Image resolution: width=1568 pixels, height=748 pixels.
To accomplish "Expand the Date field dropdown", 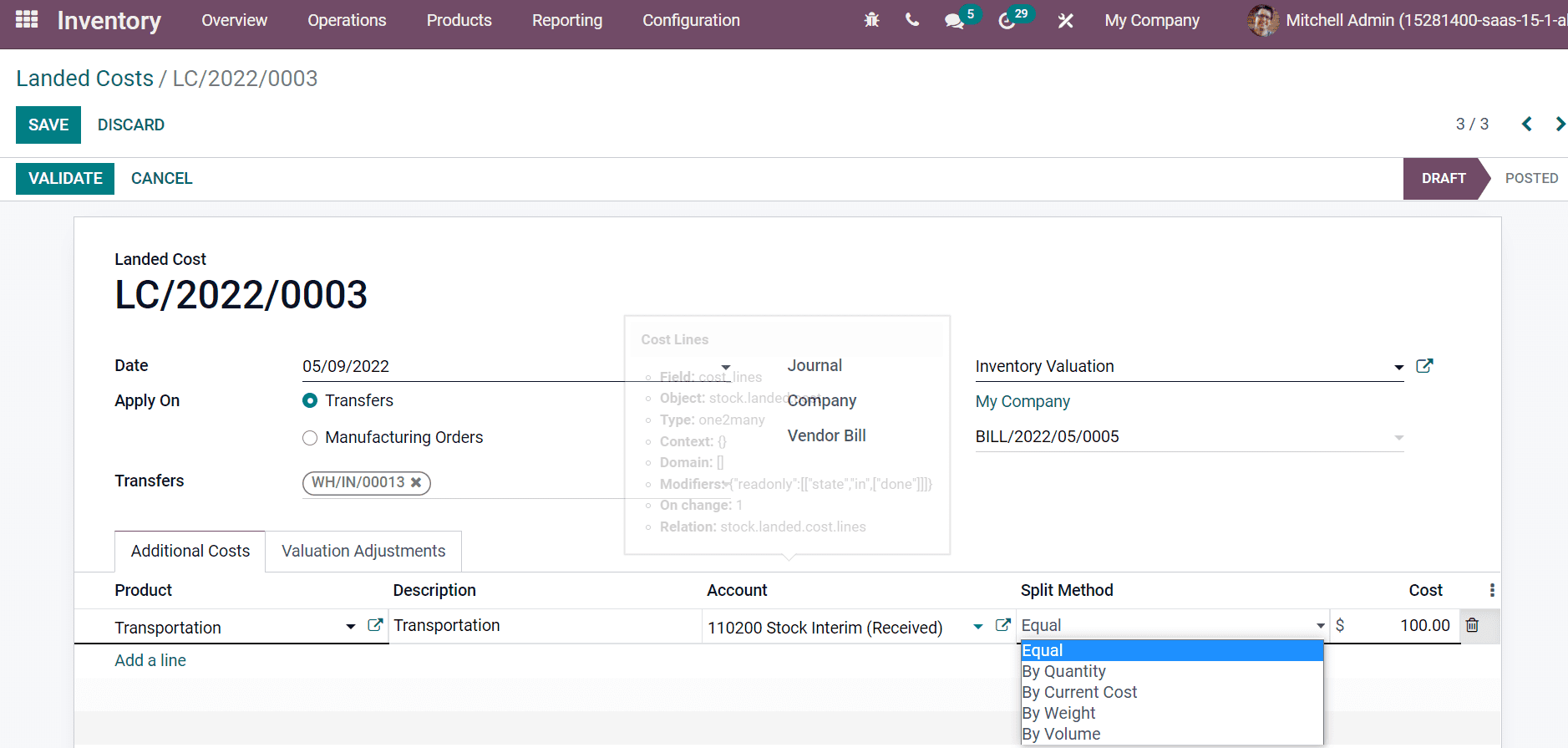I will tap(726, 367).
